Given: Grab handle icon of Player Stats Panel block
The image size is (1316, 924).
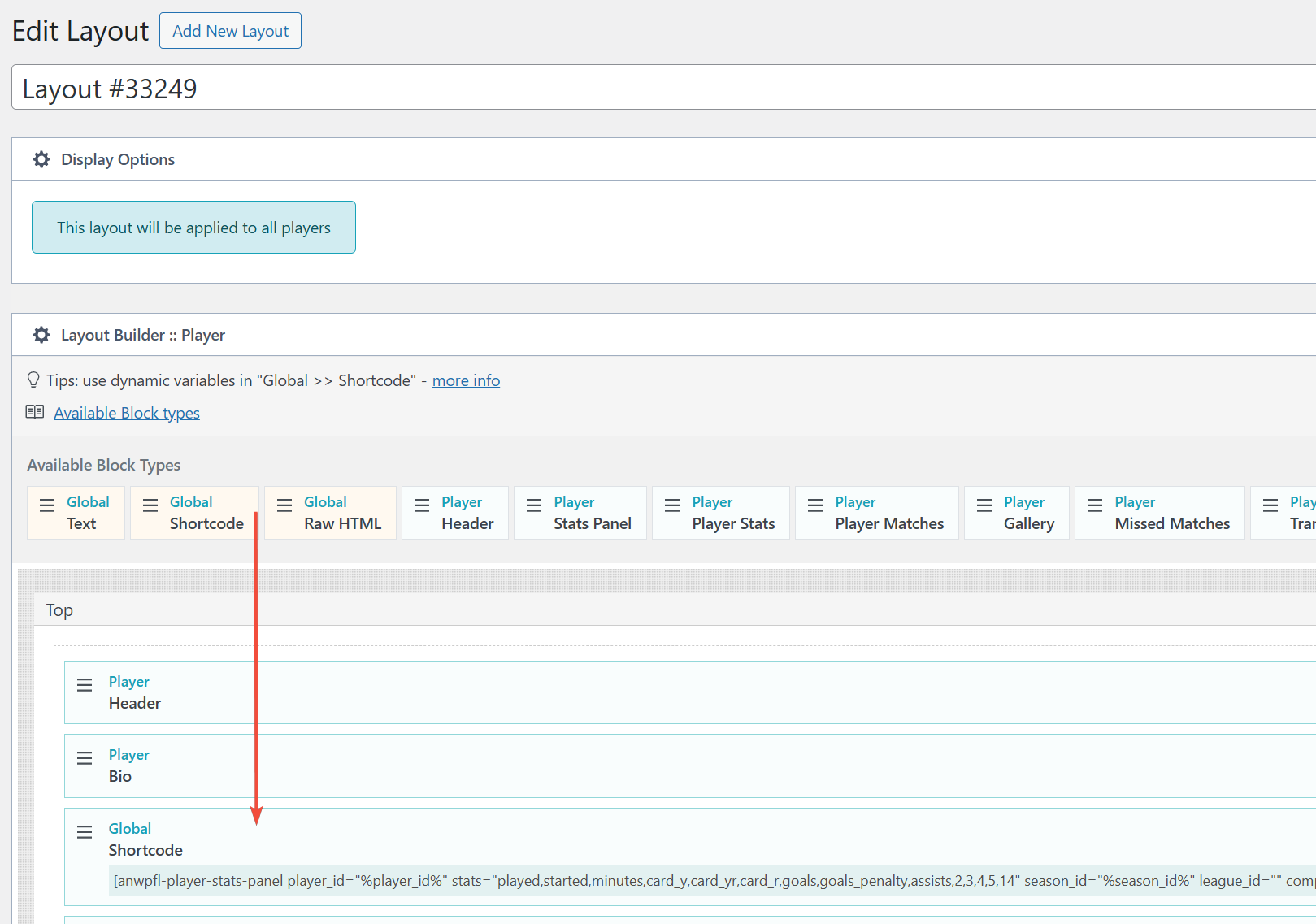Looking at the screenshot, I should point(534,505).
